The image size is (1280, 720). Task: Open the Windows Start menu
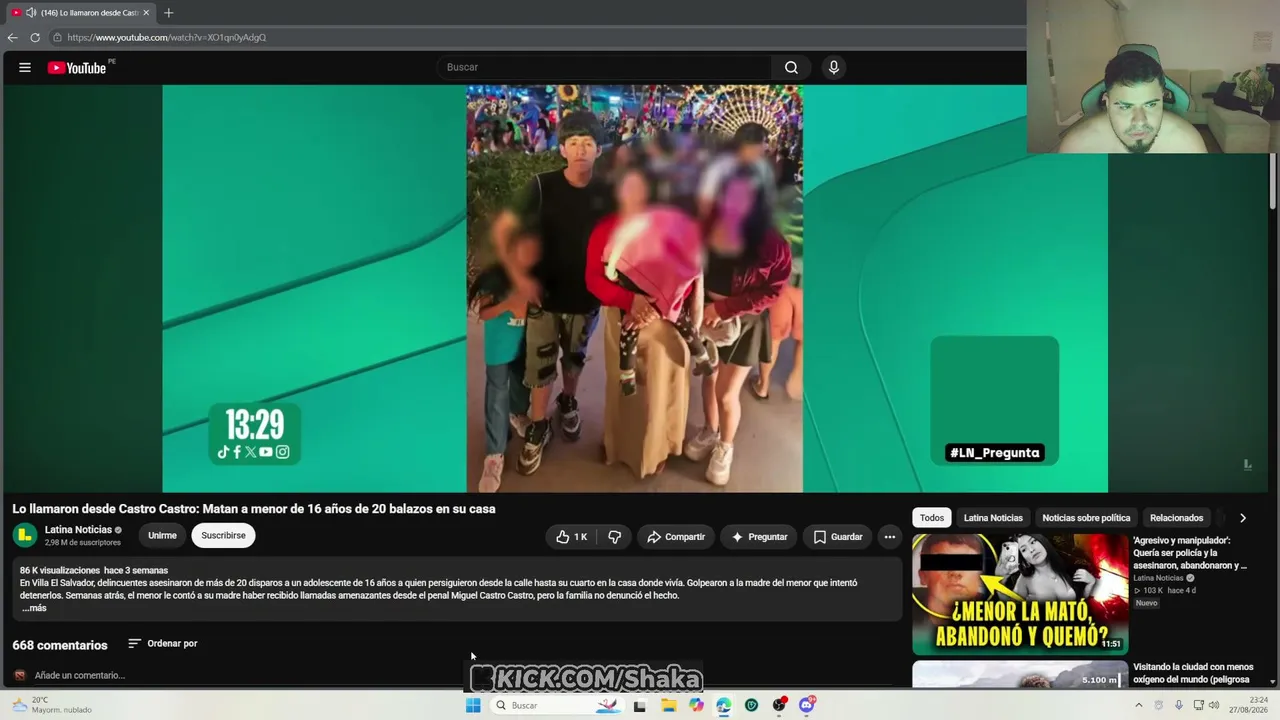point(473,705)
